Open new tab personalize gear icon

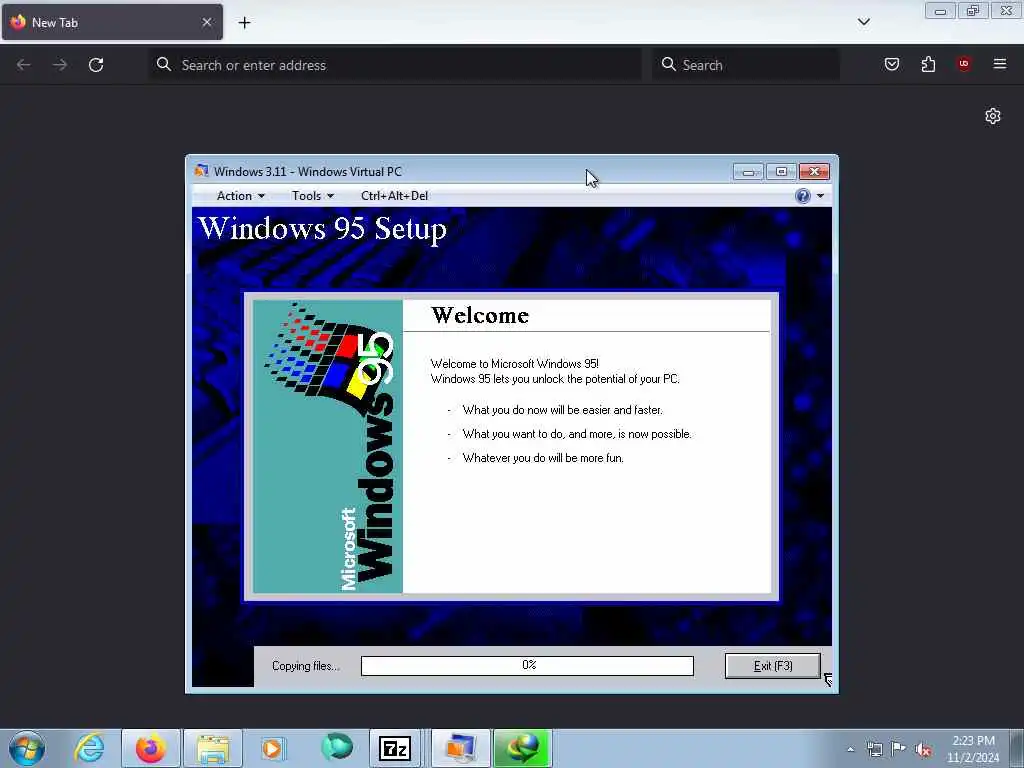point(993,116)
